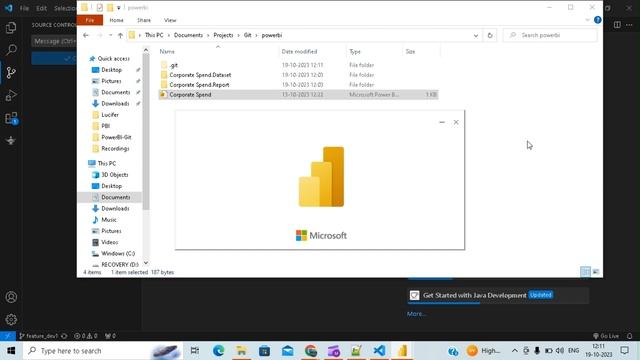Go back in File Explorer navigation
640x360 pixels.
pyautogui.click(x=86, y=36)
